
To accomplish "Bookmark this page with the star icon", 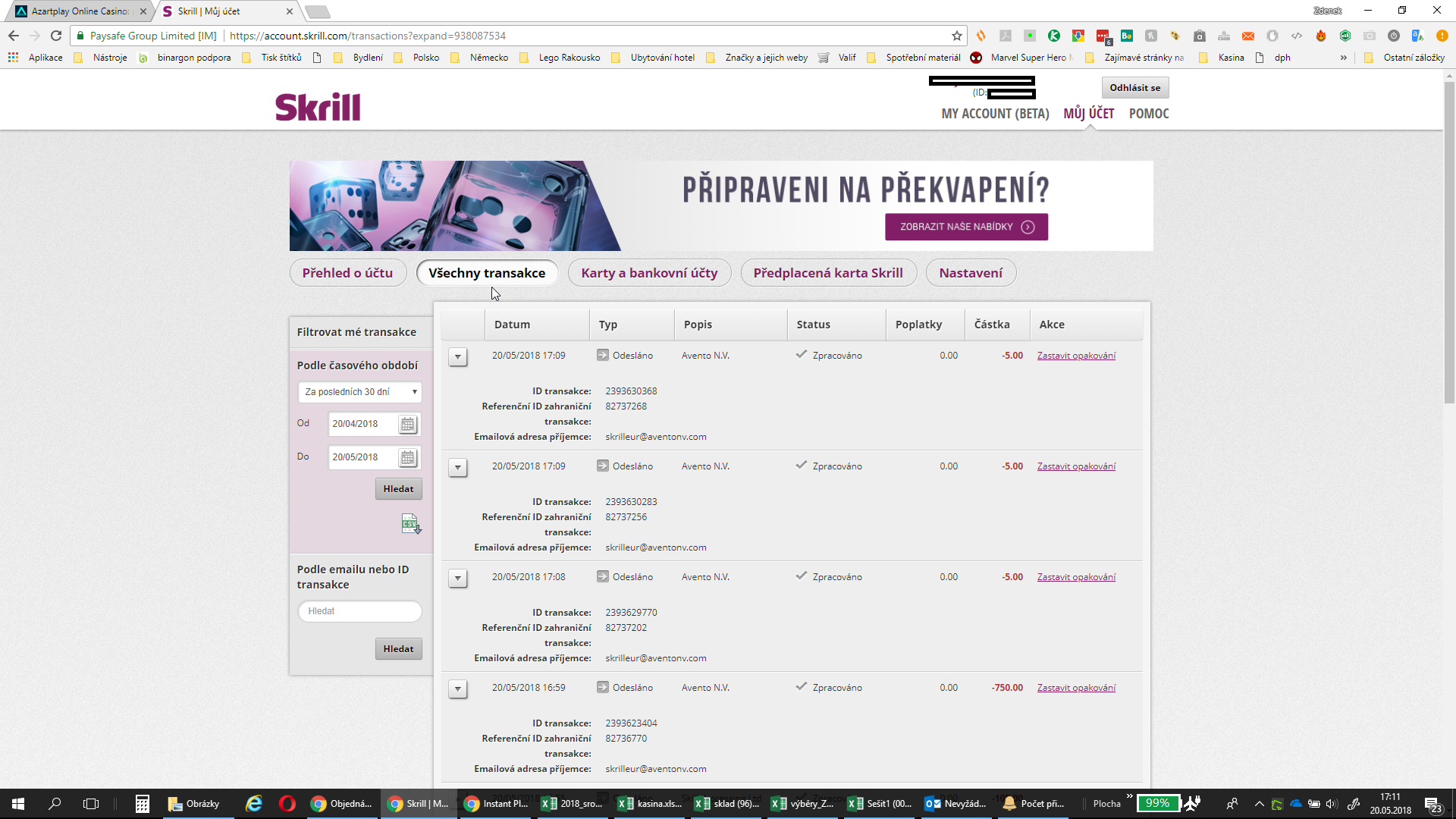I will pos(957,36).
